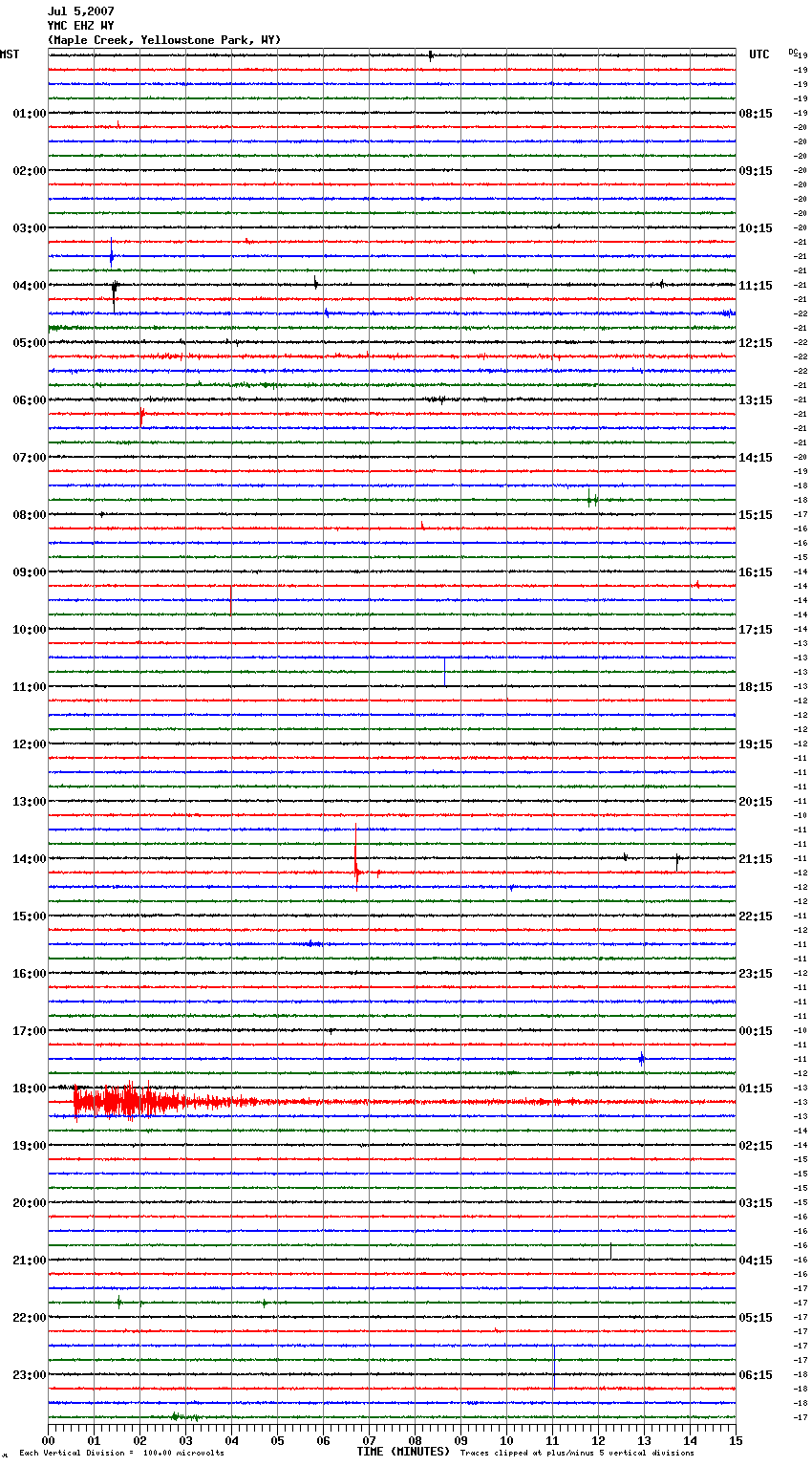
Task: Click the 00:15 UTC time label
Action: click(756, 1031)
